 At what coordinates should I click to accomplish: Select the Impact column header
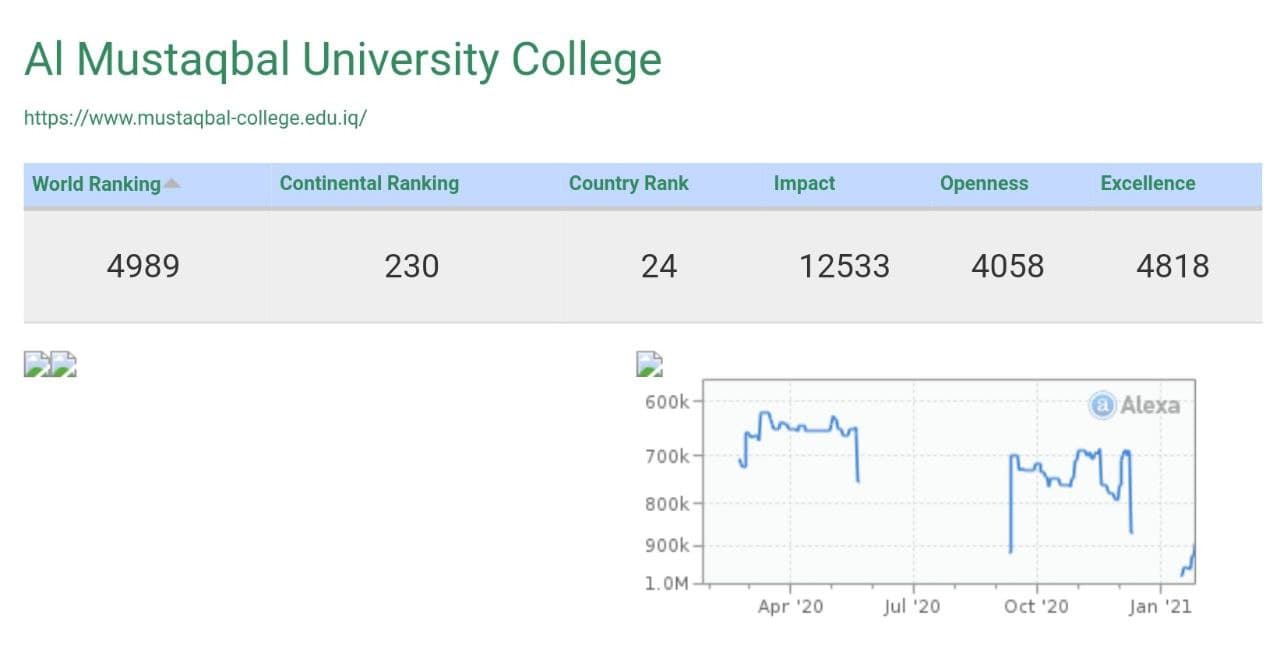click(804, 183)
